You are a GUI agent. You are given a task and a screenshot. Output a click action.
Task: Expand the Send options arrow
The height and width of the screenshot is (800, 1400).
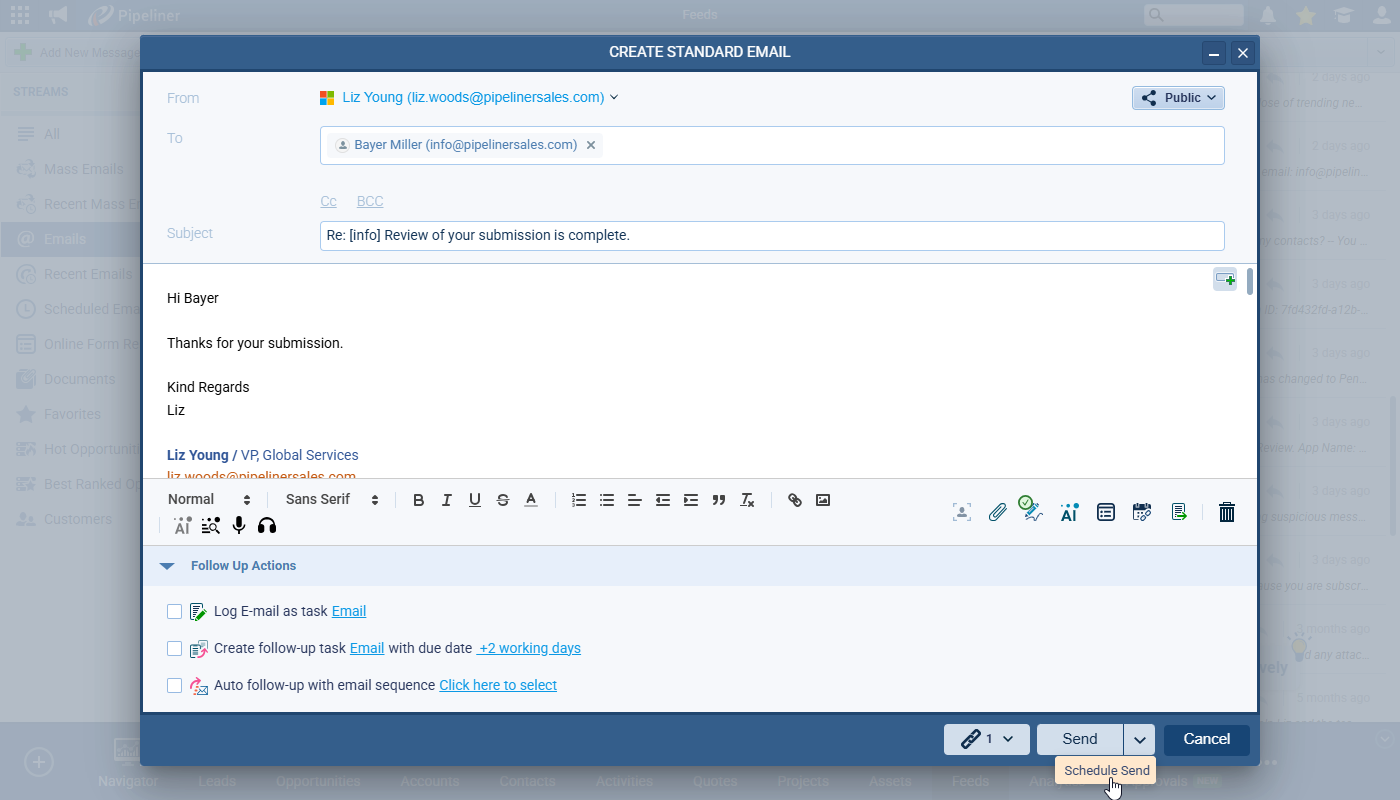(1139, 740)
